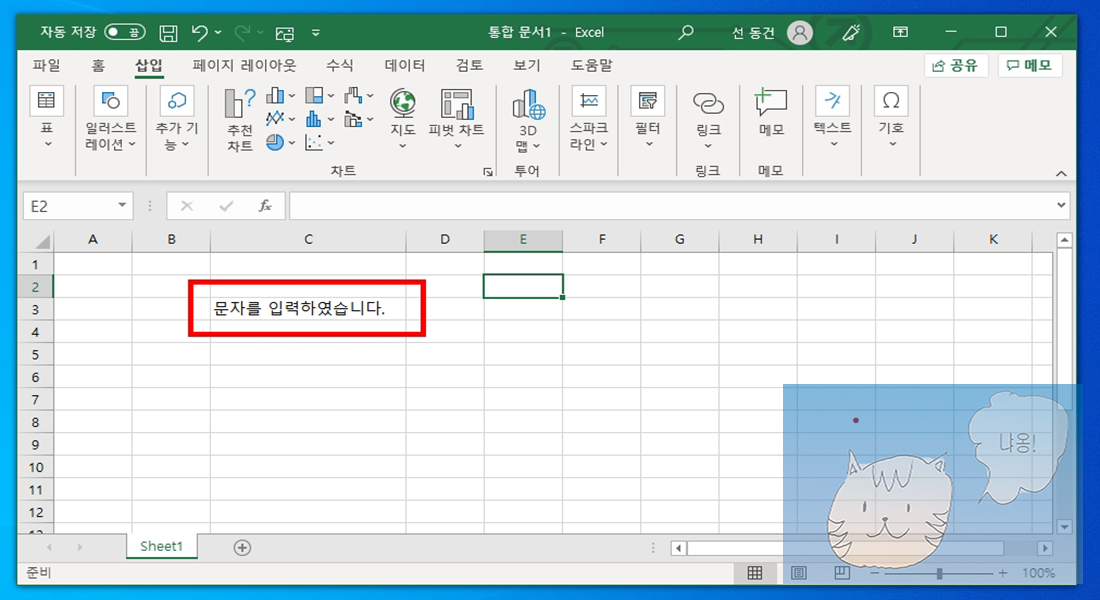Click the user account avatar icon

799,32
